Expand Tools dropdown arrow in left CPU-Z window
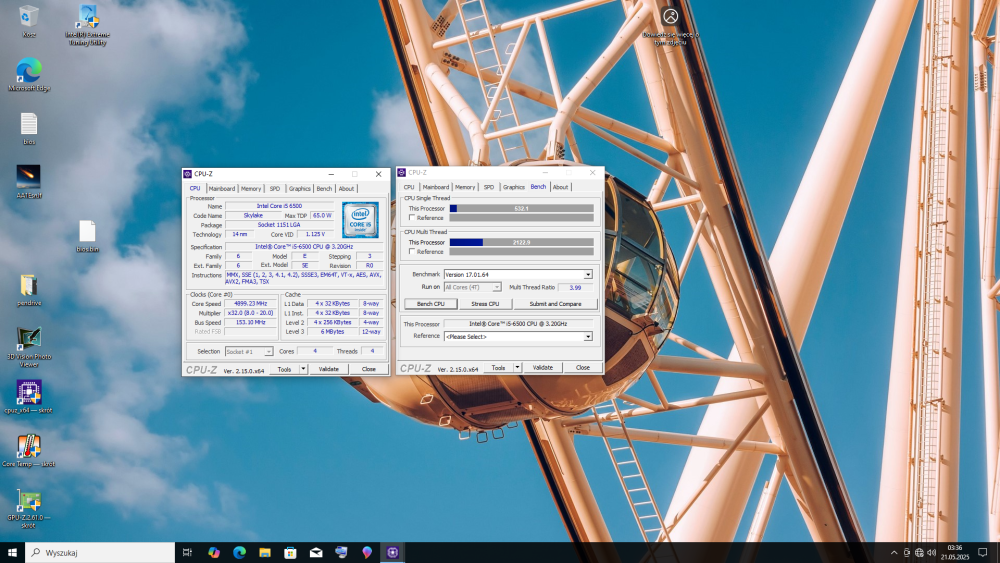Viewport: 1000px width, 563px height. (x=303, y=369)
